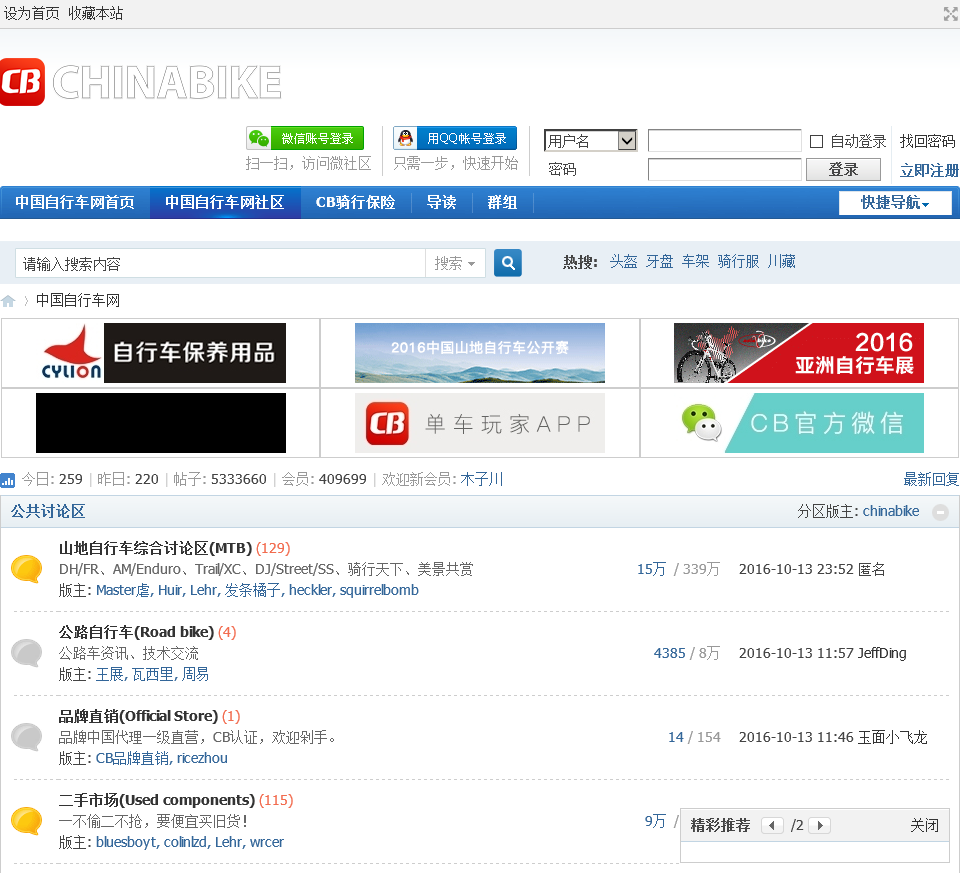Click the WeChat login icon
The image size is (960, 873).
tap(259, 138)
